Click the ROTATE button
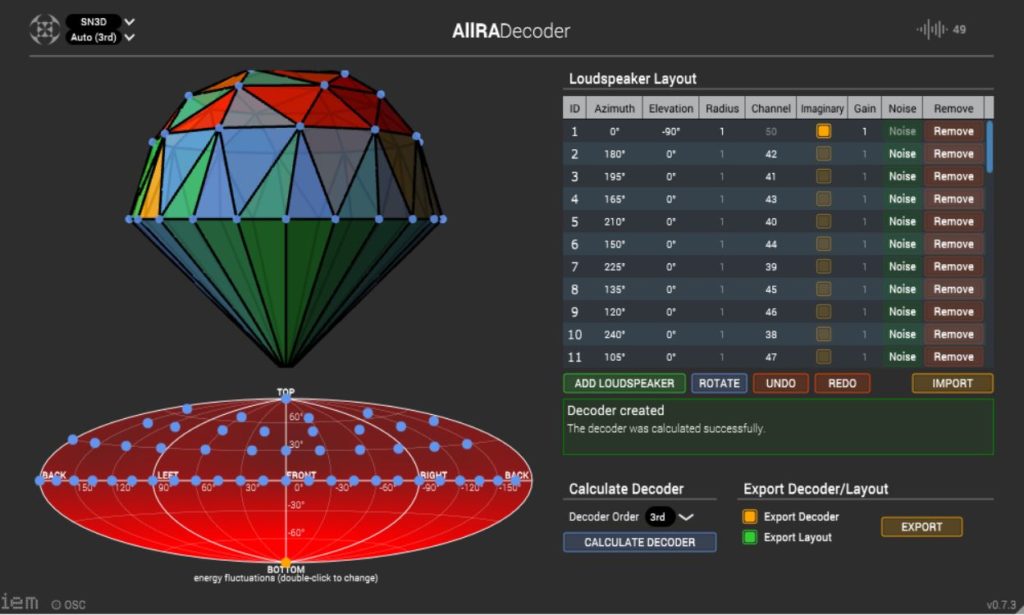This screenshot has width=1024, height=615. click(x=719, y=383)
